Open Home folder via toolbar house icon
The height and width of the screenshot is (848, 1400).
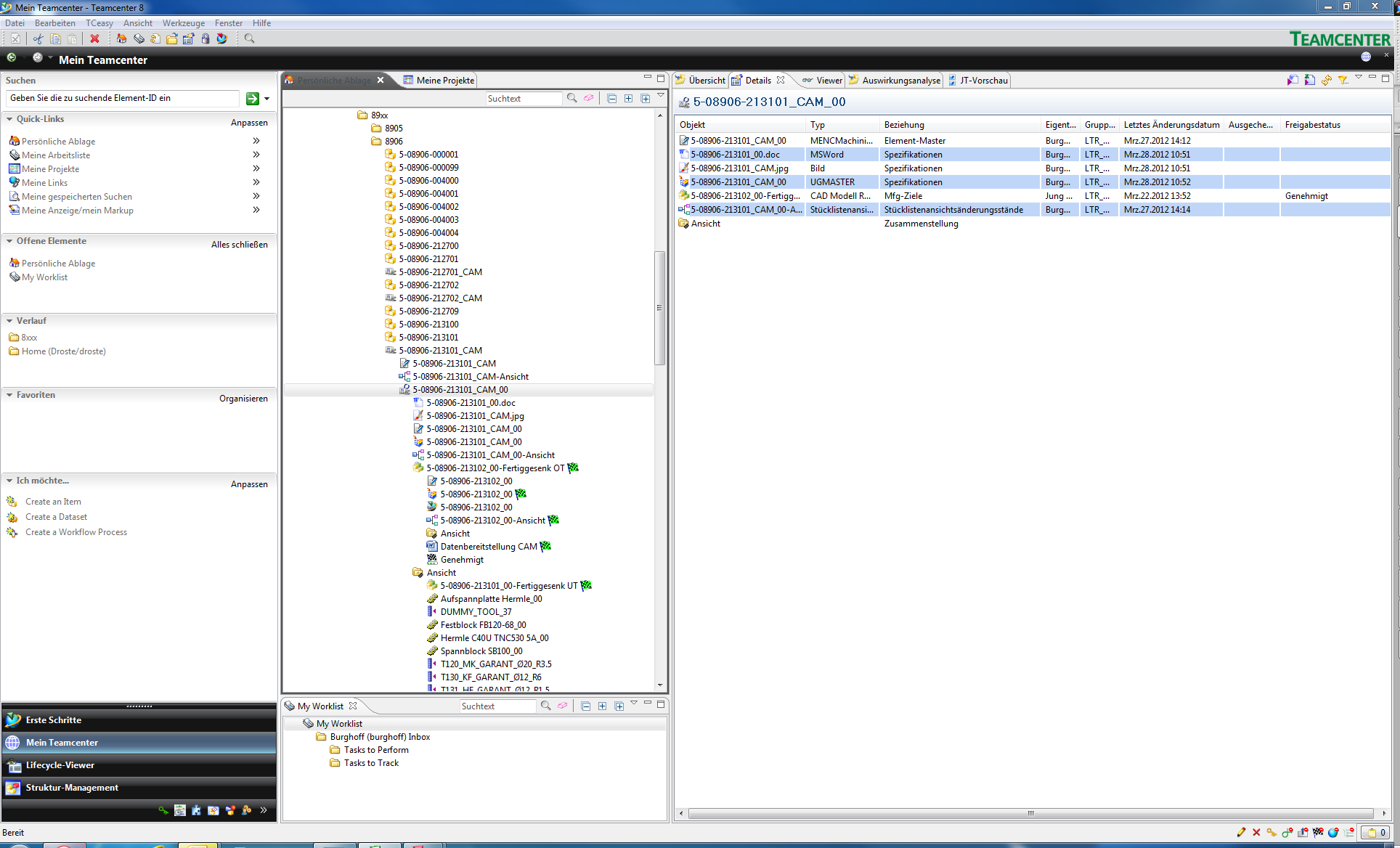click(121, 38)
